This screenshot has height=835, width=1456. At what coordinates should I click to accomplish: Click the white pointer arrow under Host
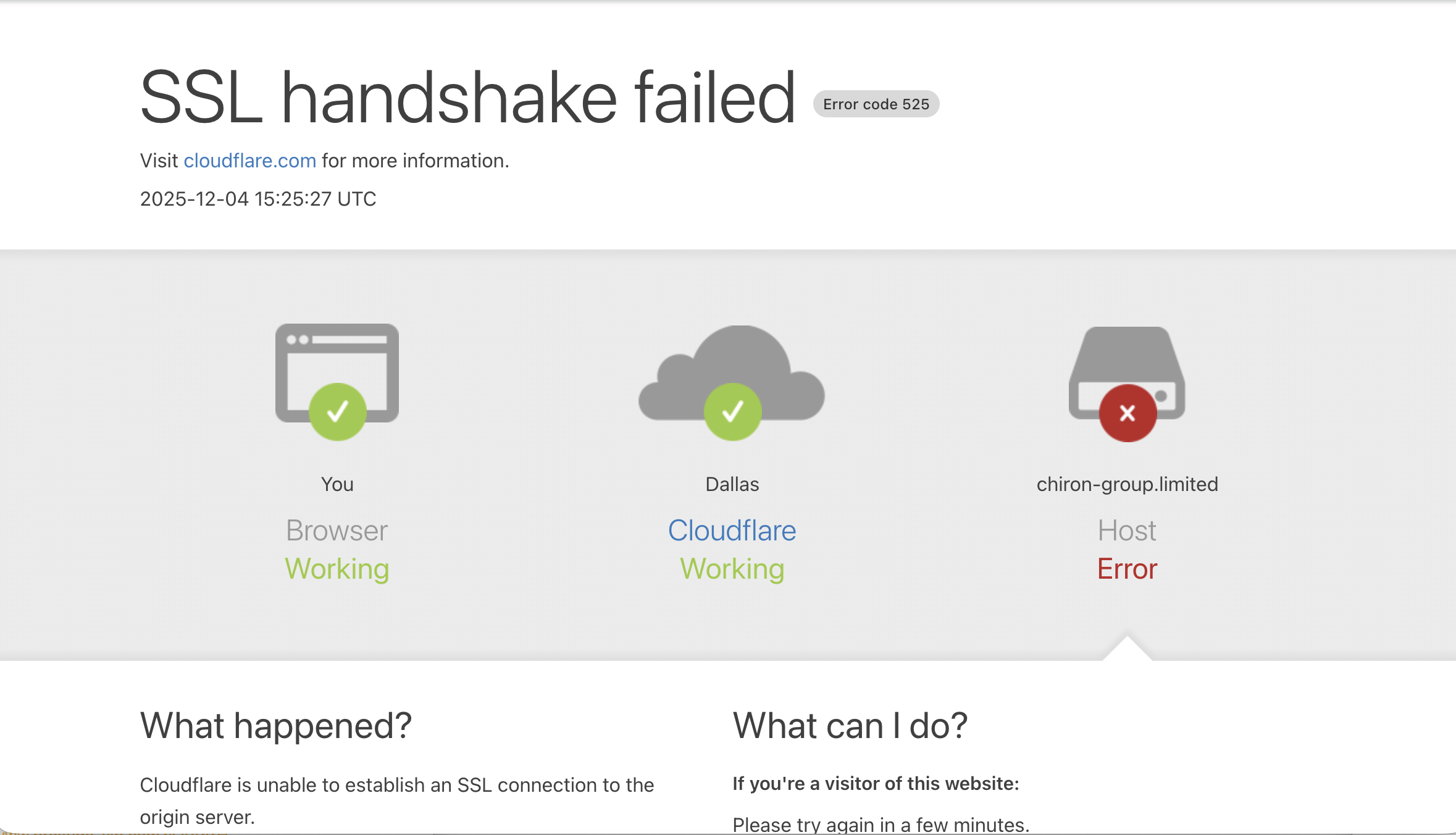tap(1127, 650)
